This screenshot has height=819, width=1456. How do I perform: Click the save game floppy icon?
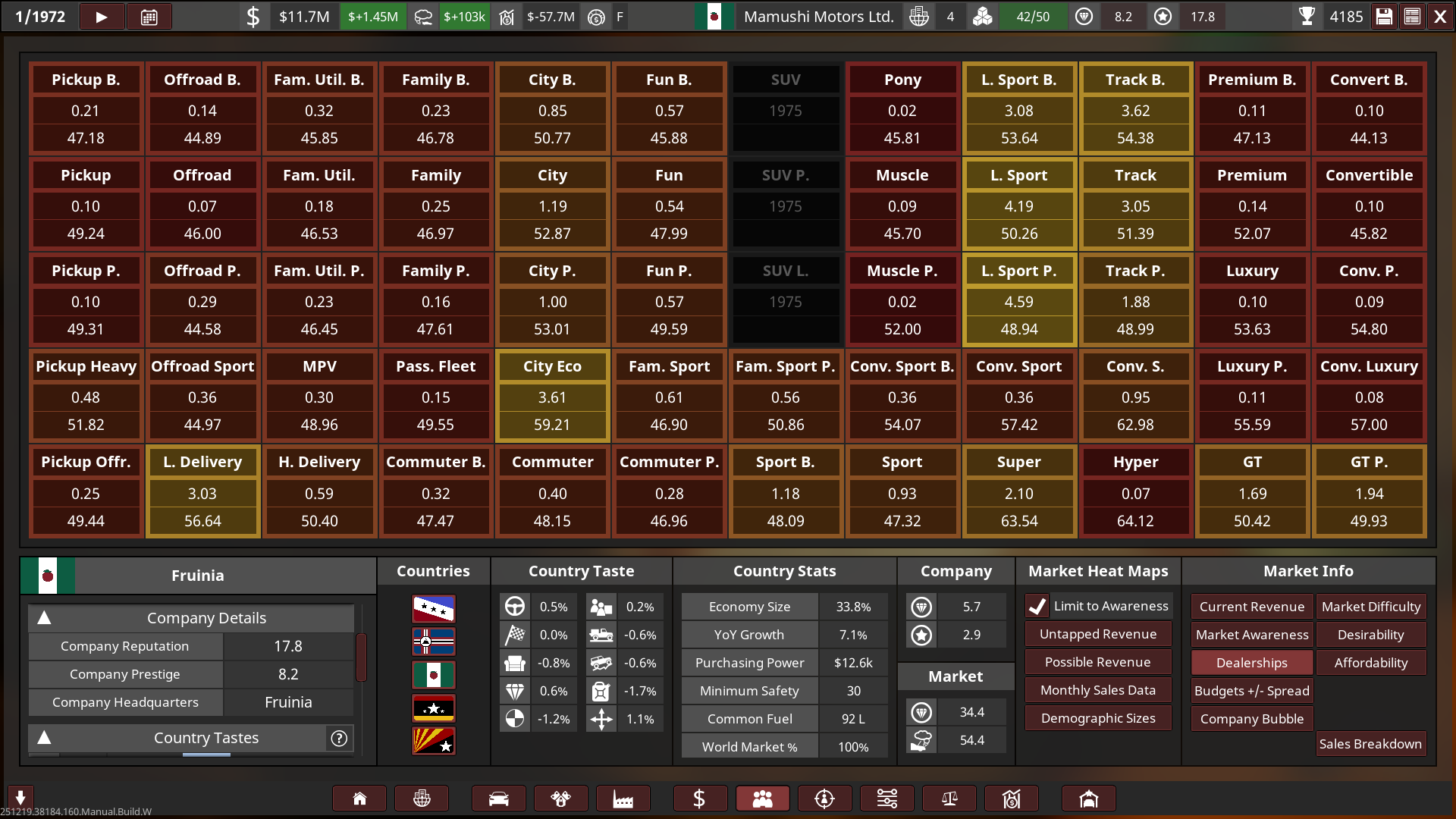(1384, 17)
